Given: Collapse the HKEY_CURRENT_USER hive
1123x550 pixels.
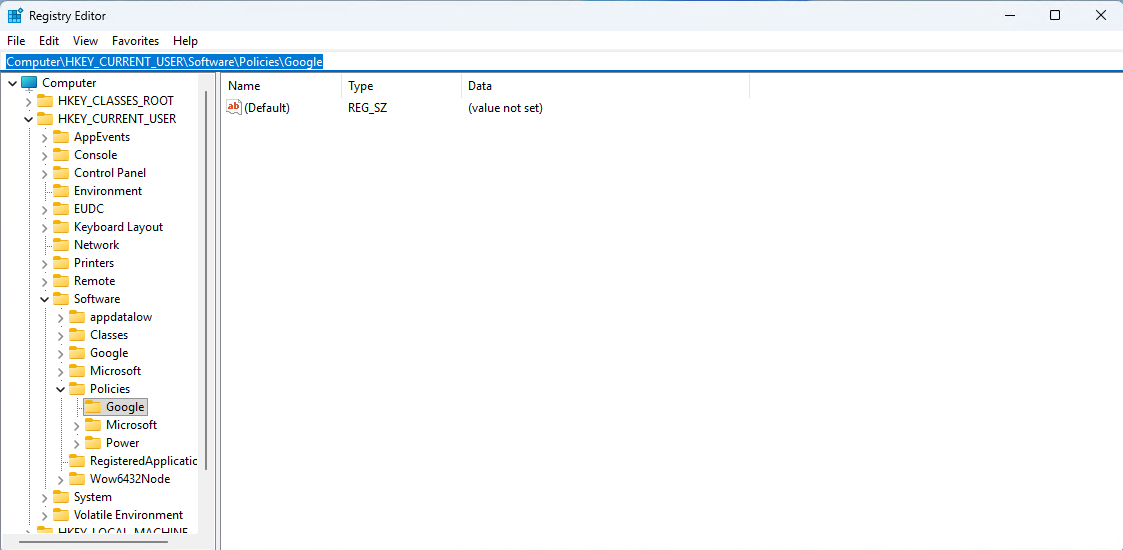Looking at the screenshot, I should pos(29,119).
